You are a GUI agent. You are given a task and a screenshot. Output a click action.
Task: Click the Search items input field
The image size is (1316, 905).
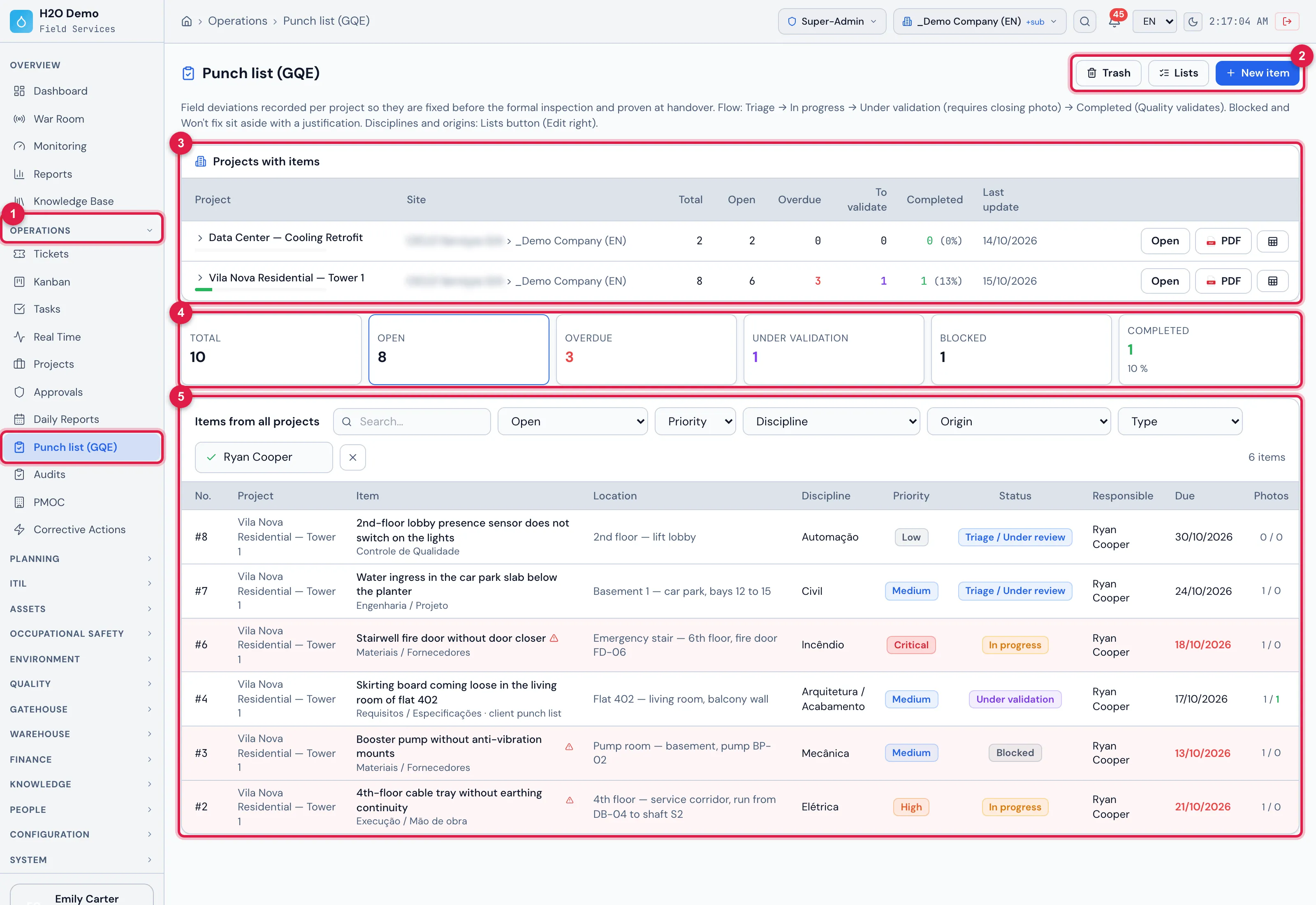(412, 421)
